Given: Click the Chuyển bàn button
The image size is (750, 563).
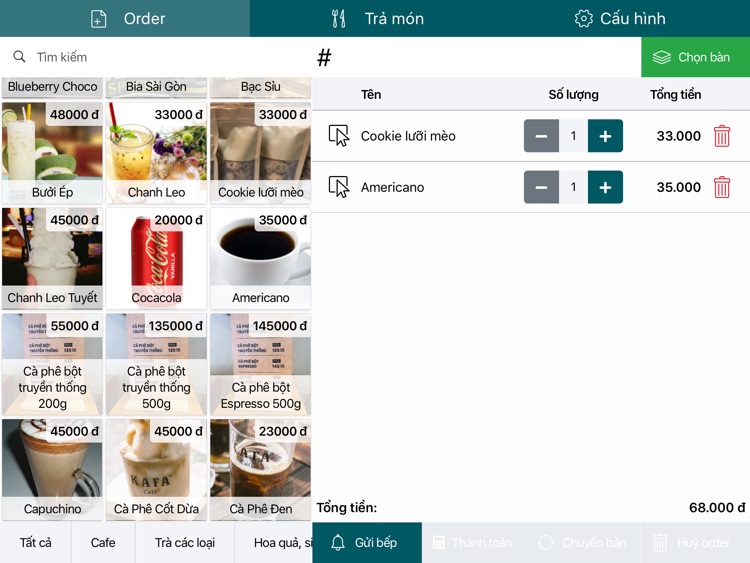Looking at the screenshot, I should tap(582, 542).
